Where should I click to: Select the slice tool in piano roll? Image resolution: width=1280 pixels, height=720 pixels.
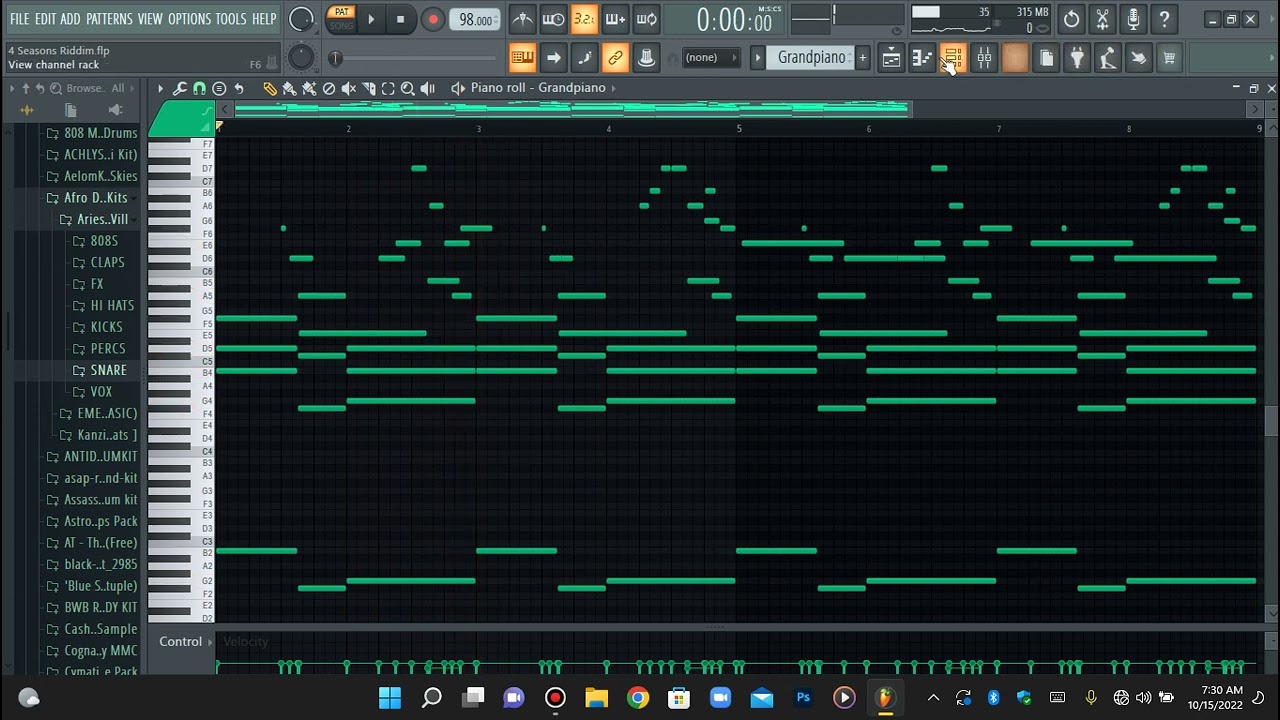point(369,88)
